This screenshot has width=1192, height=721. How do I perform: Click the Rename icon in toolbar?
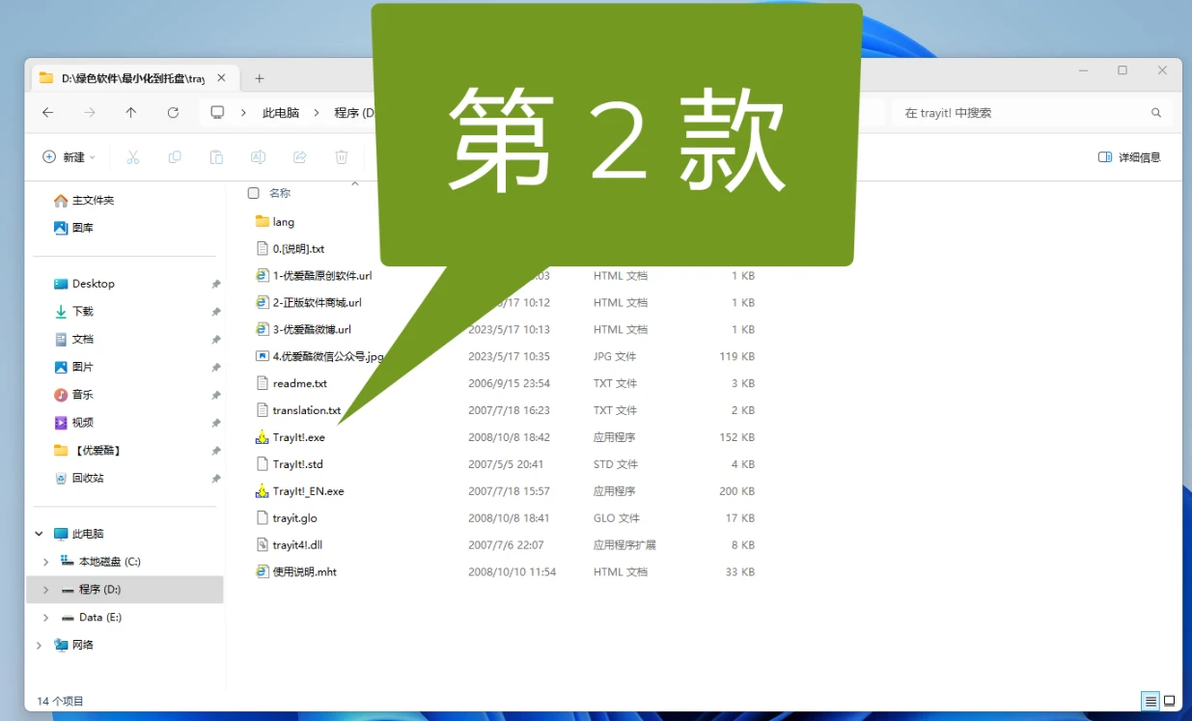pyautogui.click(x=258, y=157)
